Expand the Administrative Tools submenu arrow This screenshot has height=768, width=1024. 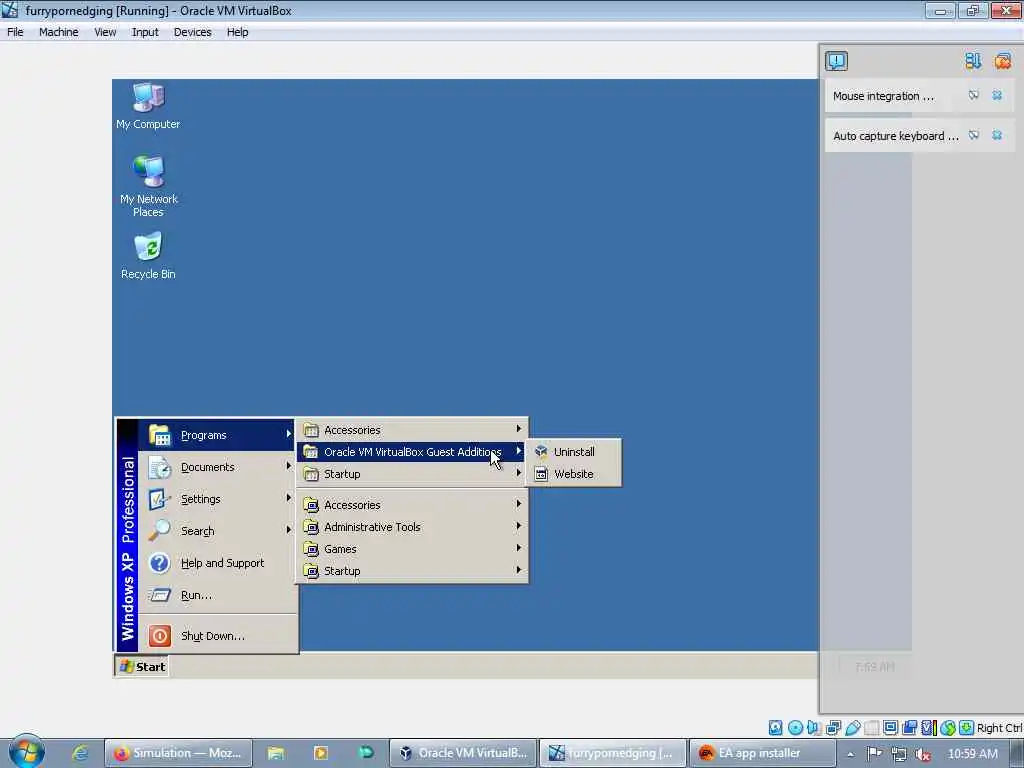pos(519,526)
